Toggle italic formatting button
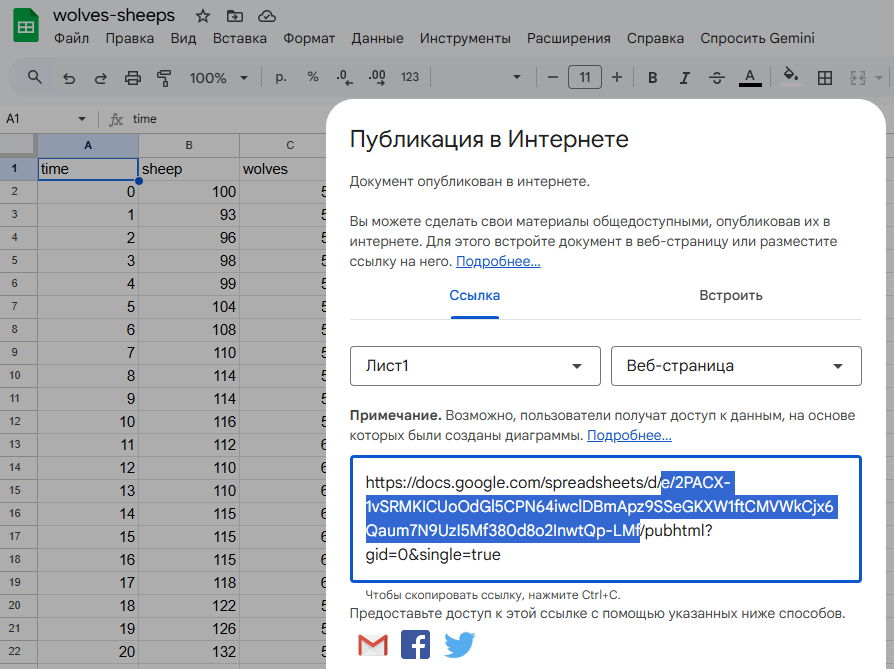 point(684,77)
